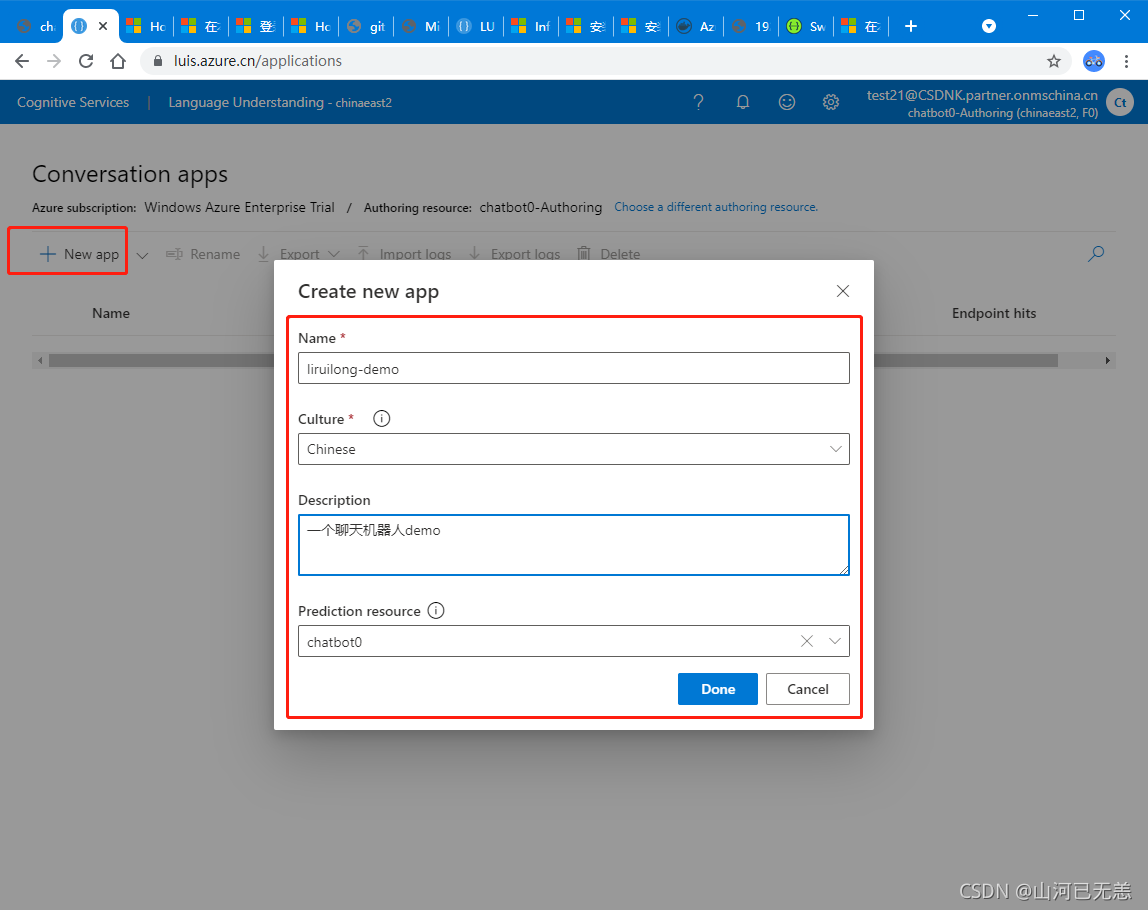The width and height of the screenshot is (1148, 910).
Task: Reload the page with refresh icon
Action: [x=86, y=61]
